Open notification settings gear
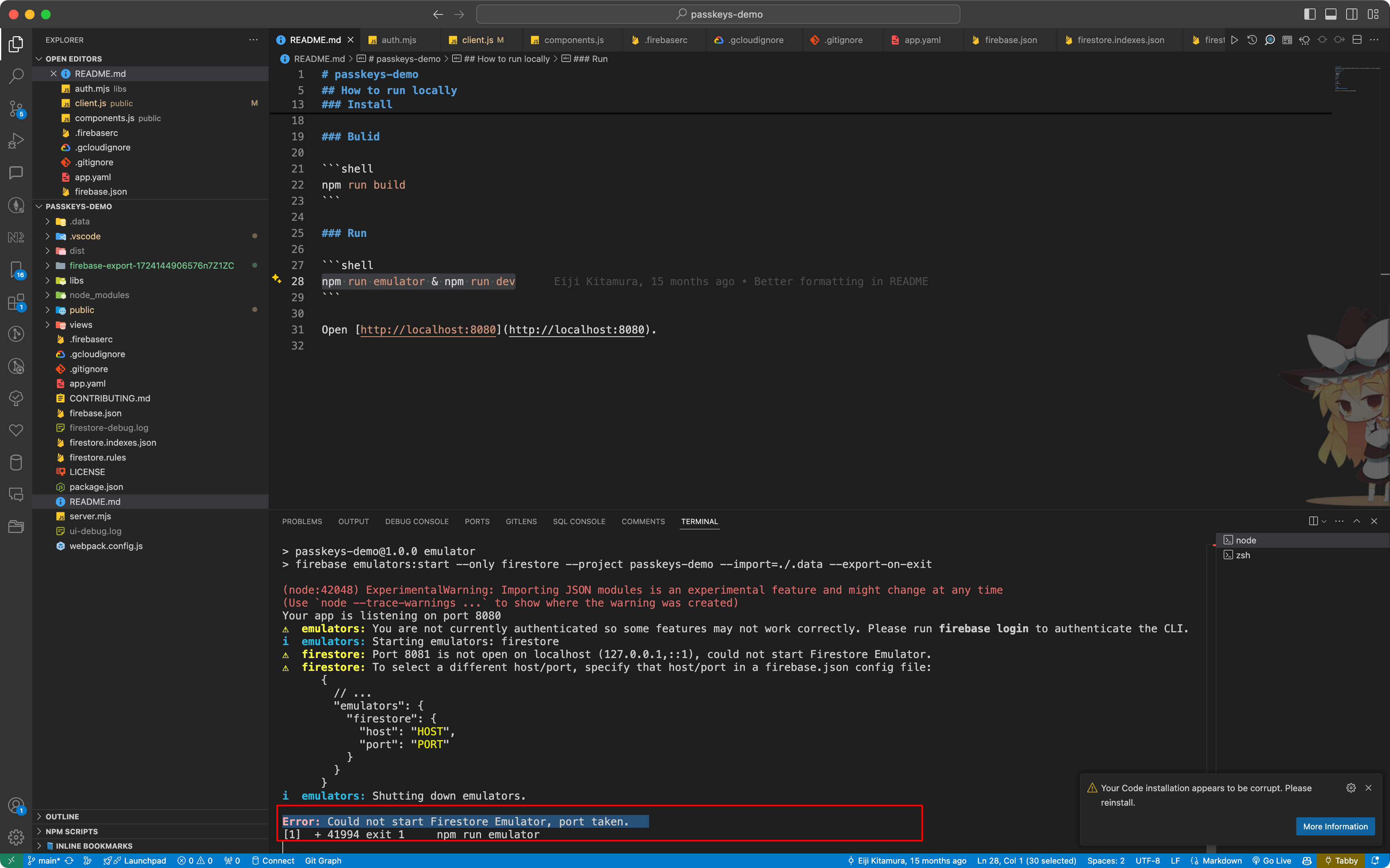Image resolution: width=1390 pixels, height=868 pixels. tap(1351, 788)
